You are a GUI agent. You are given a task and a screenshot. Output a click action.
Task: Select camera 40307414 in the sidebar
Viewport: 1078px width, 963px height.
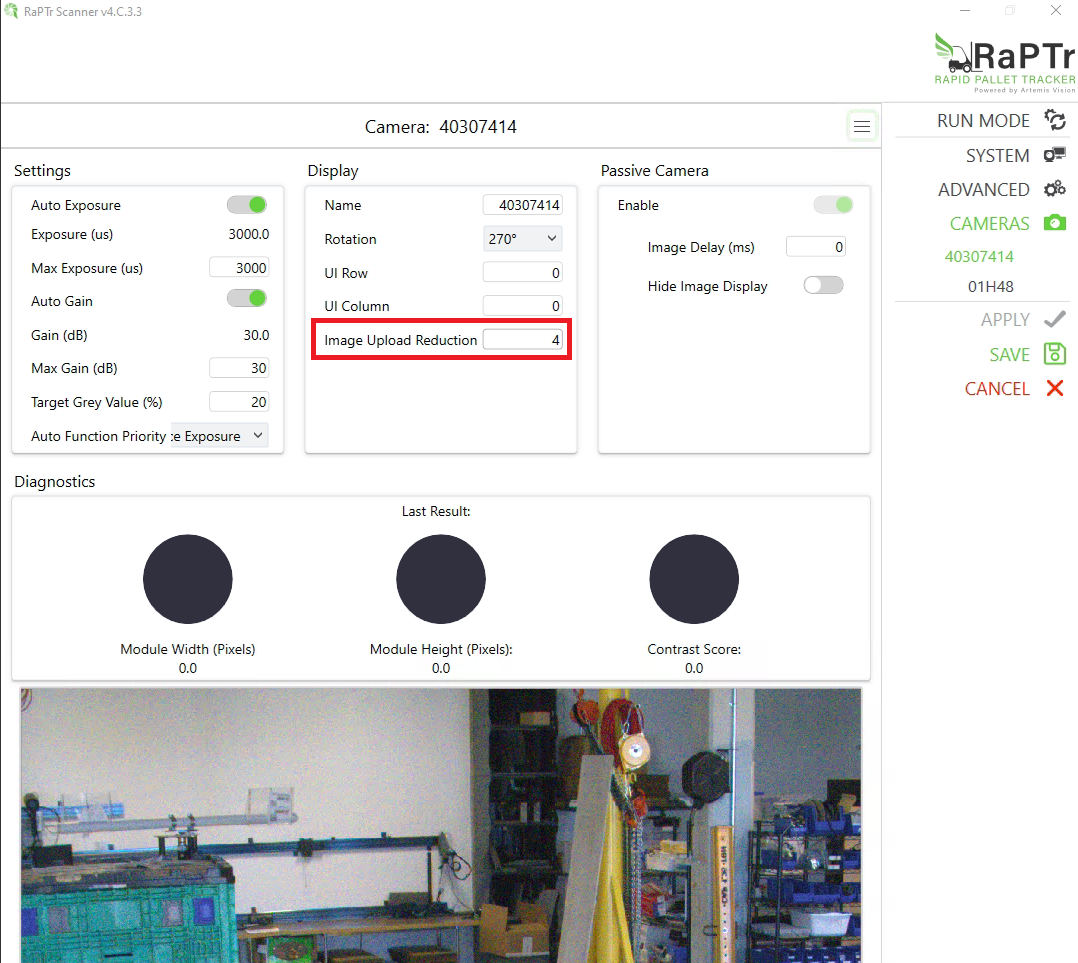pos(979,257)
